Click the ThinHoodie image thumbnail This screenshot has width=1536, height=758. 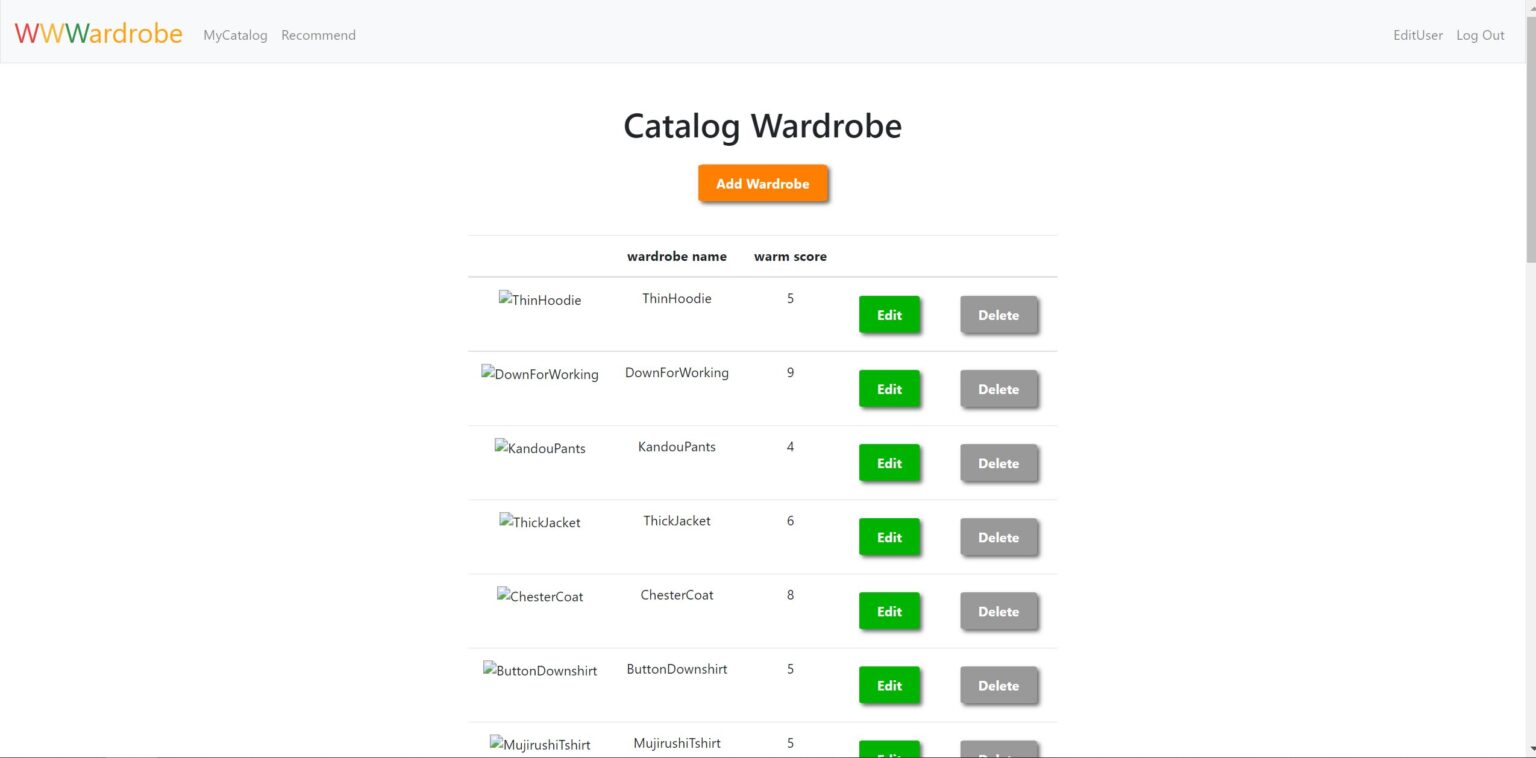(x=540, y=300)
